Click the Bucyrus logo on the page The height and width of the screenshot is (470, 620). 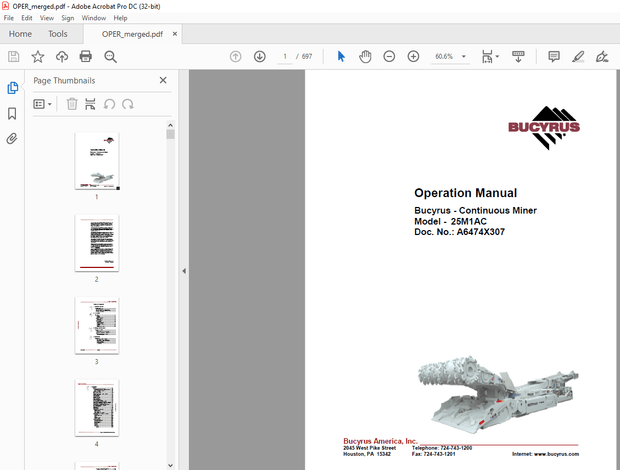[544, 128]
